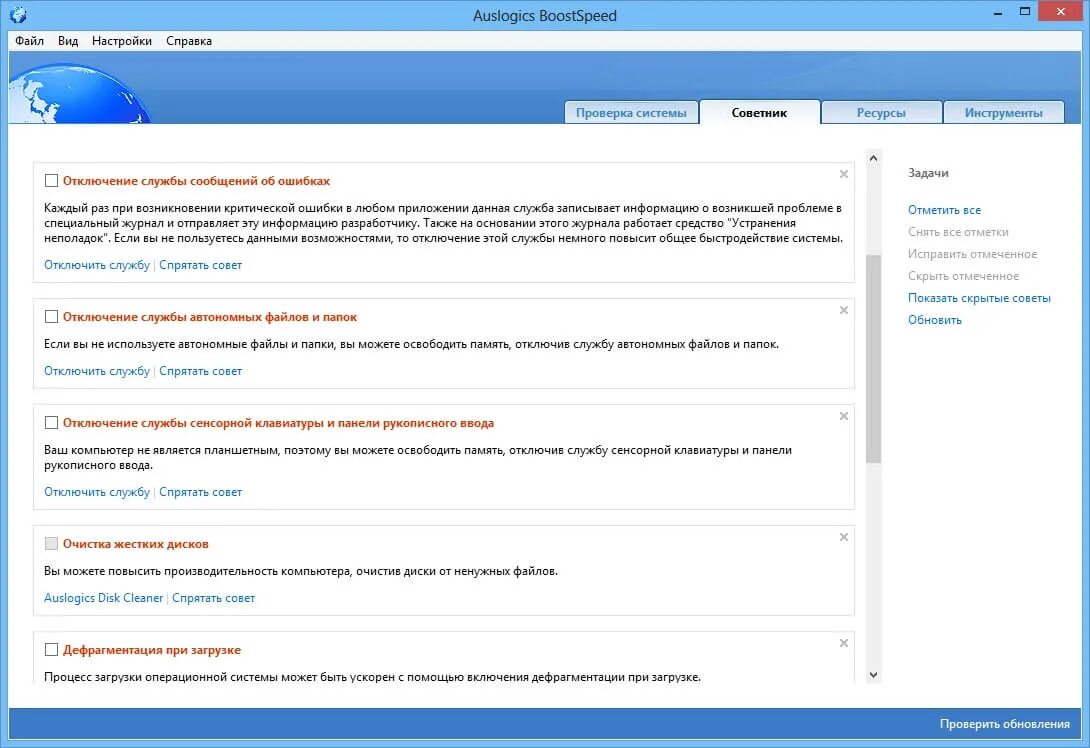The height and width of the screenshot is (748, 1090).
Task: Dismiss the Дефрагментация при загрузке tip
Action: [843, 643]
